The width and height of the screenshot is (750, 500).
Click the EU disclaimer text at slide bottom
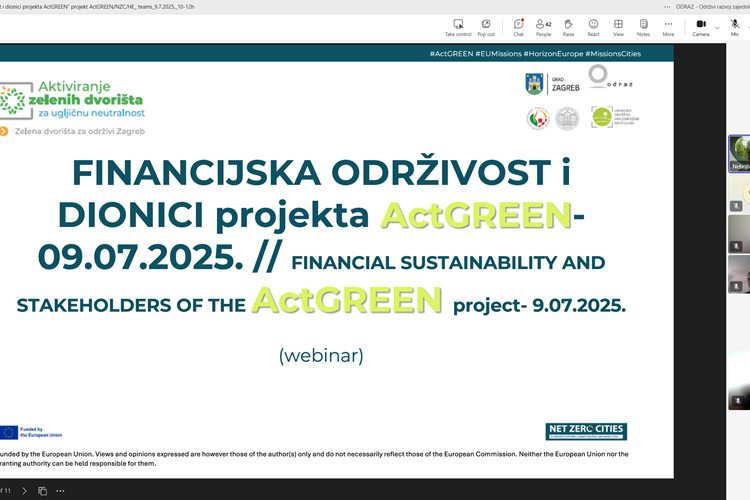tap(314, 458)
